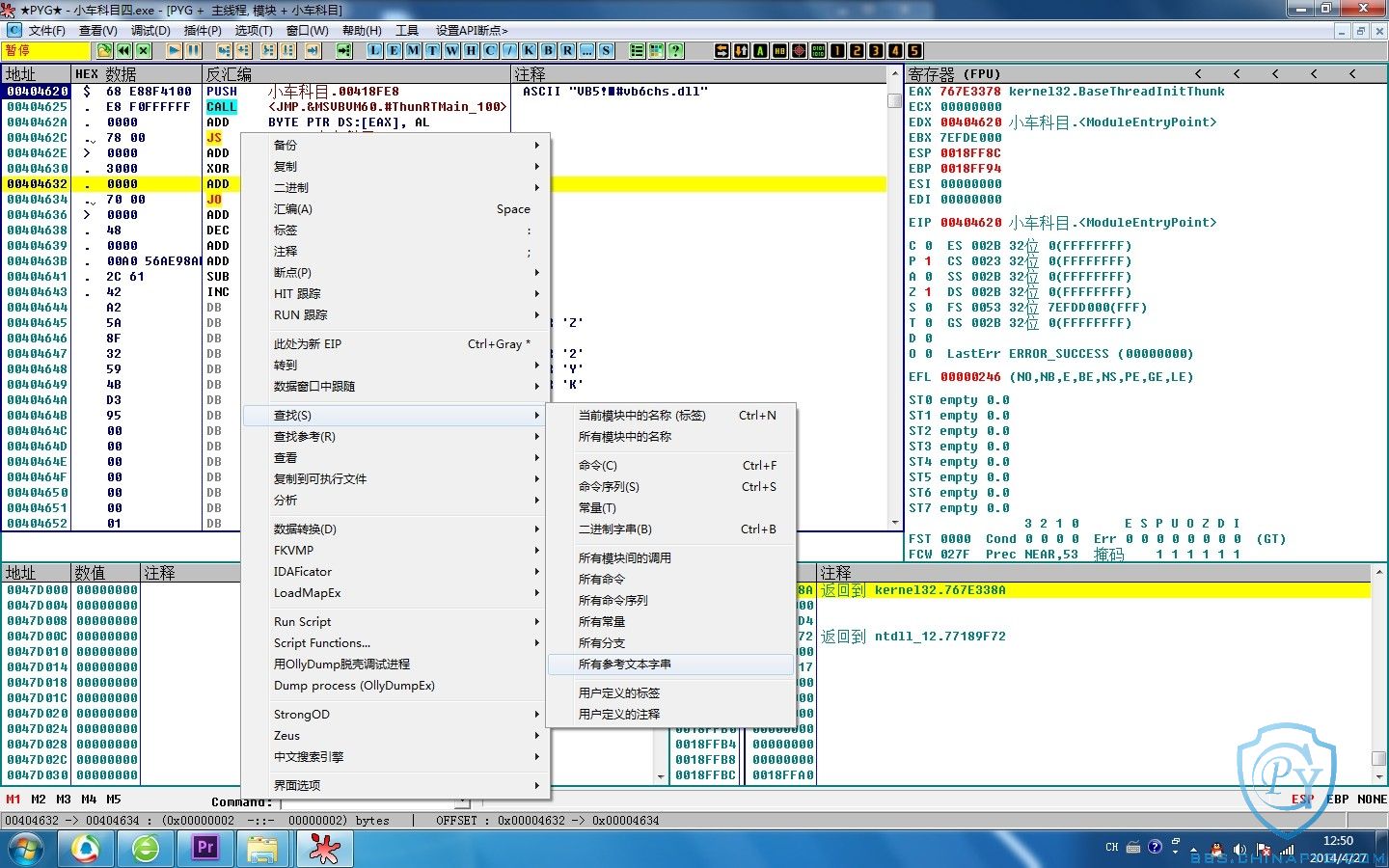Open Windows Start button
The height and width of the screenshot is (868, 1389).
point(26,850)
